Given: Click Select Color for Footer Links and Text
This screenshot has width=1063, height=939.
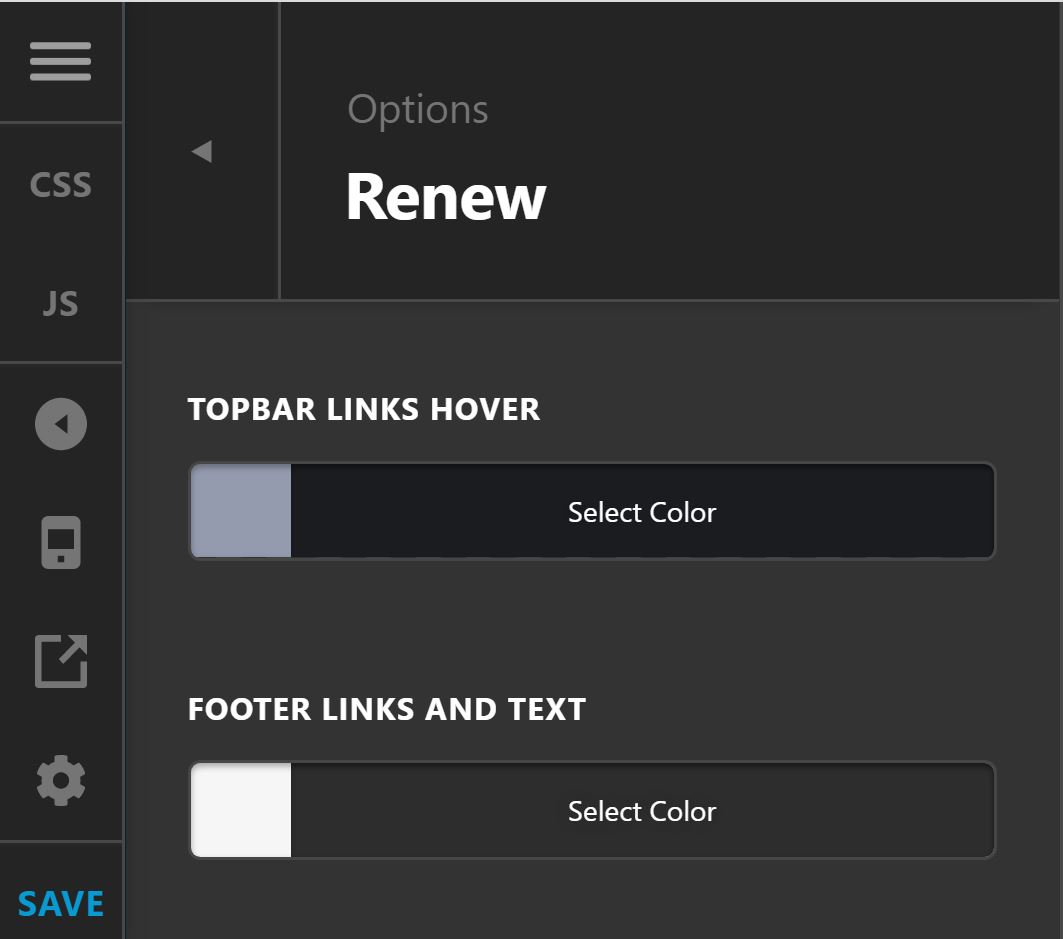Looking at the screenshot, I should [642, 812].
